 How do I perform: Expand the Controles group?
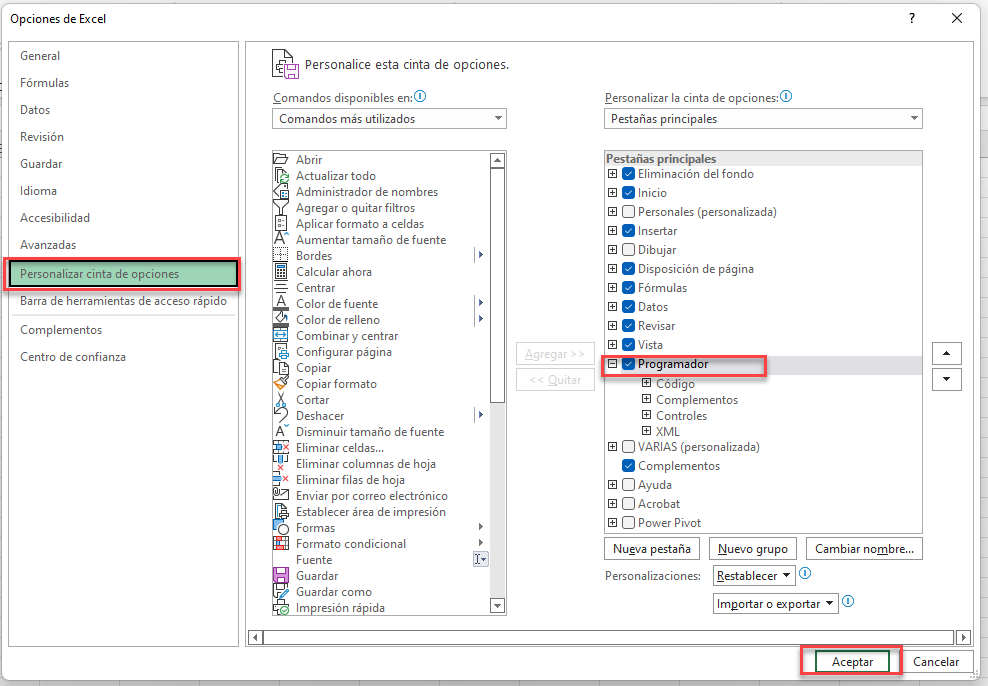(x=646, y=414)
